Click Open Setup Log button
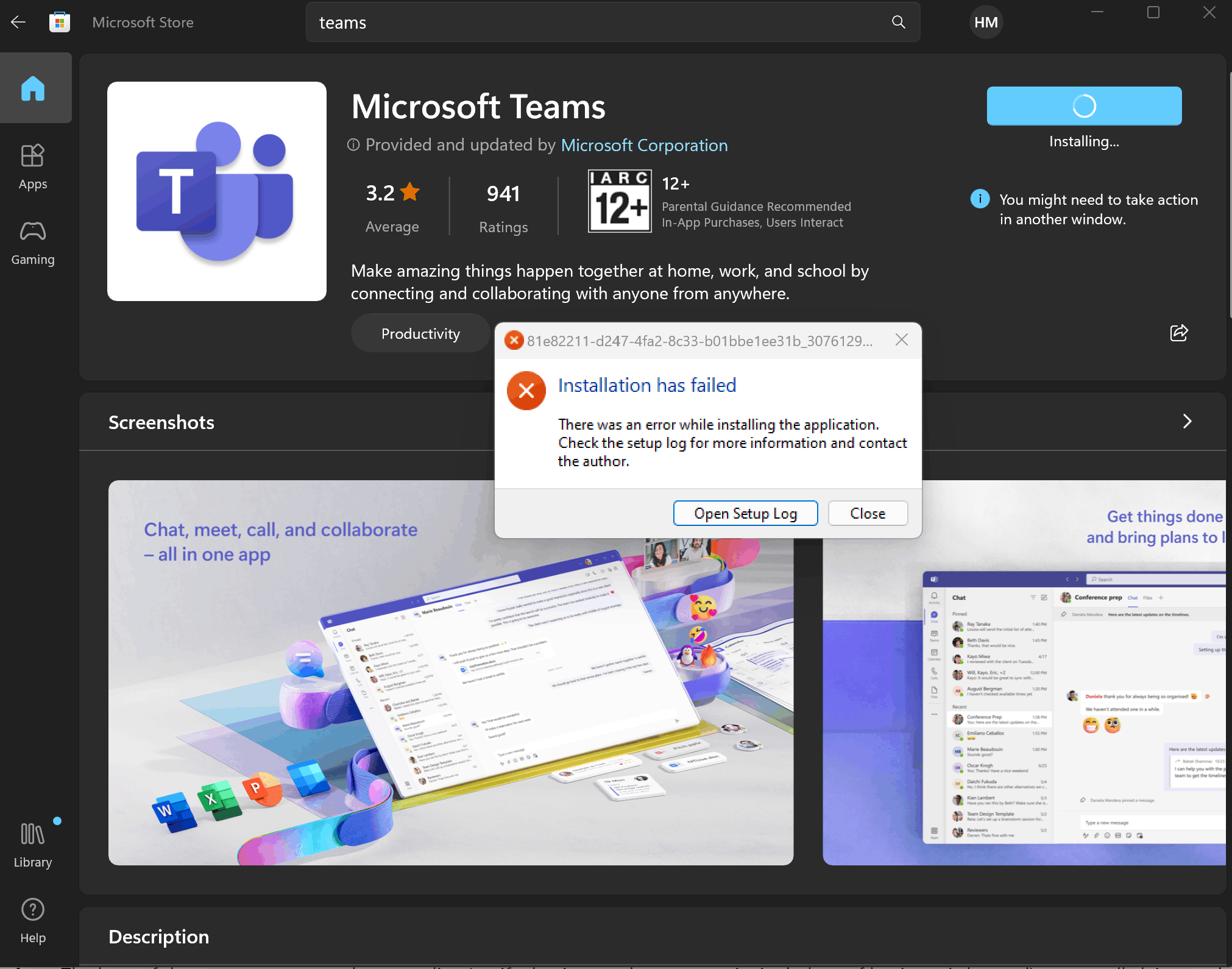The height and width of the screenshot is (969, 1232). [x=745, y=514]
